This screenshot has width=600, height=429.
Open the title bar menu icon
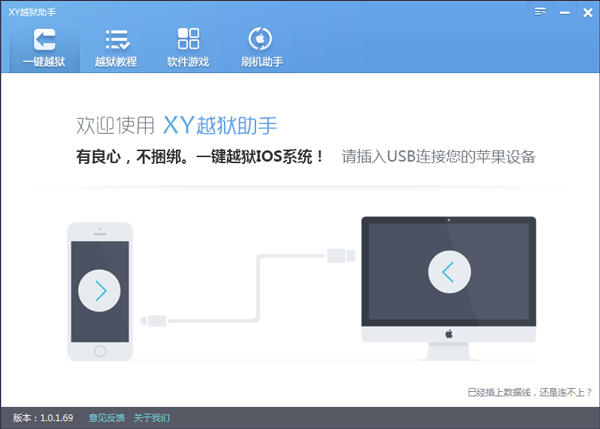point(540,12)
